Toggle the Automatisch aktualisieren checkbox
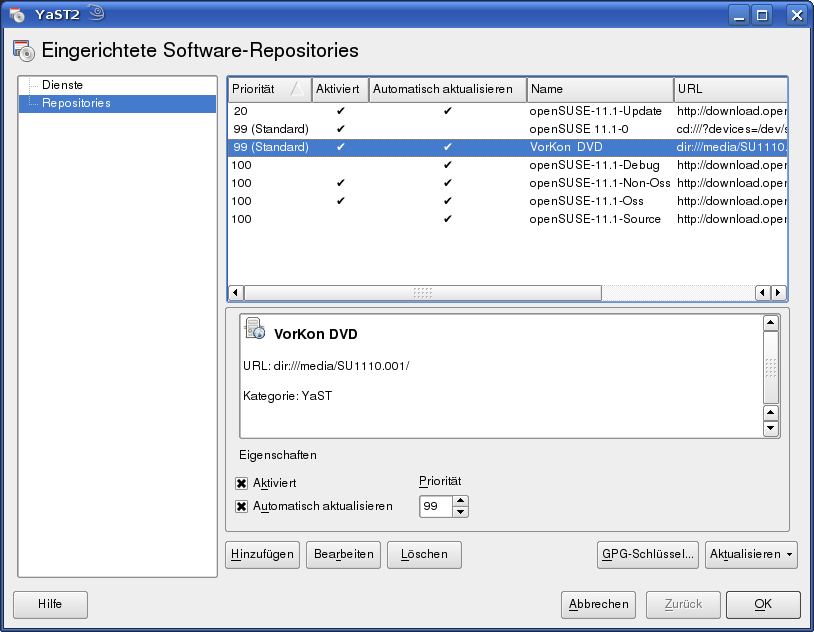Screen dimensions: 814x632 241,506
